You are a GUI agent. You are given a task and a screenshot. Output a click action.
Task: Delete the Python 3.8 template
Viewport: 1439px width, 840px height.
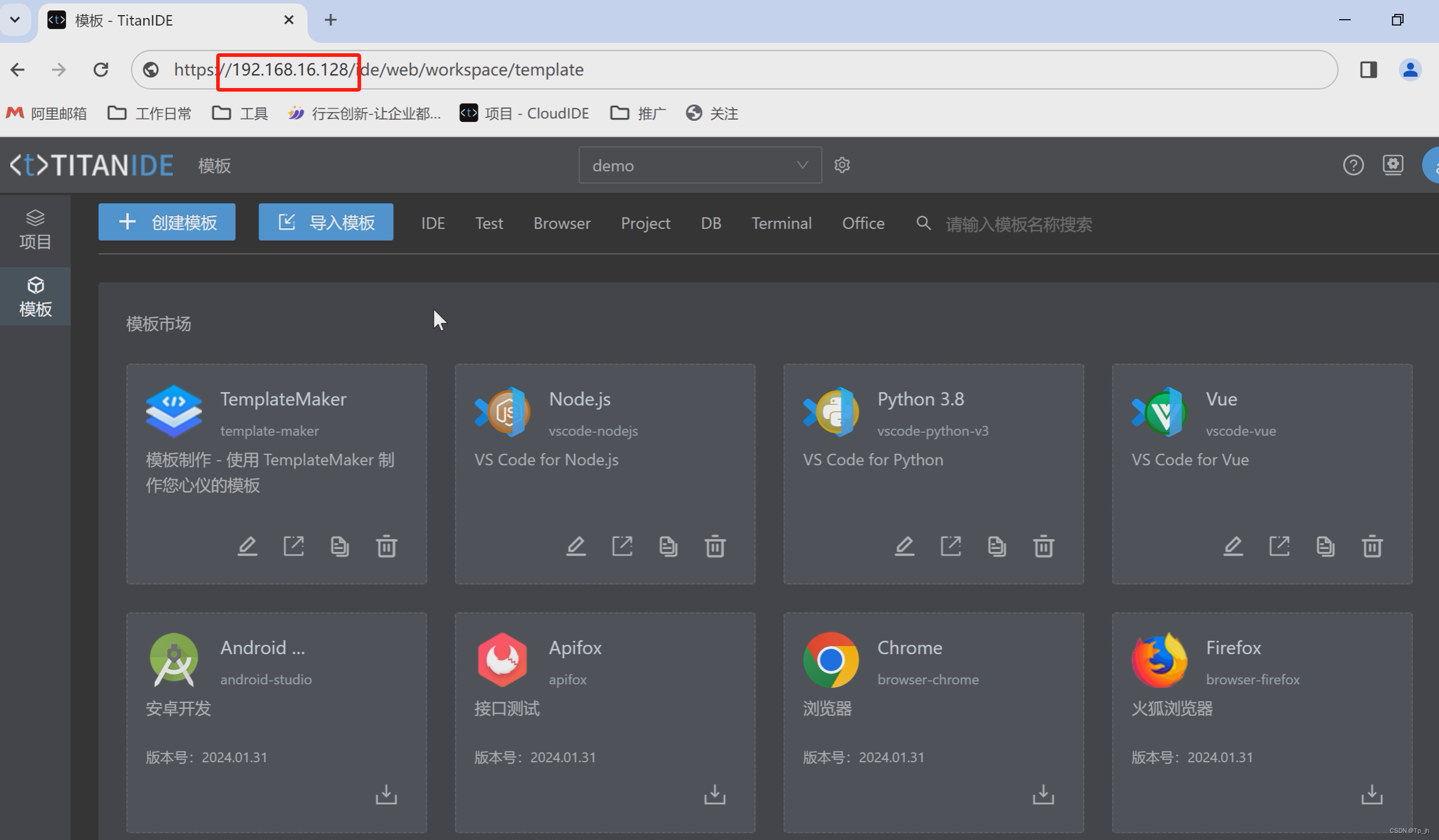point(1044,546)
